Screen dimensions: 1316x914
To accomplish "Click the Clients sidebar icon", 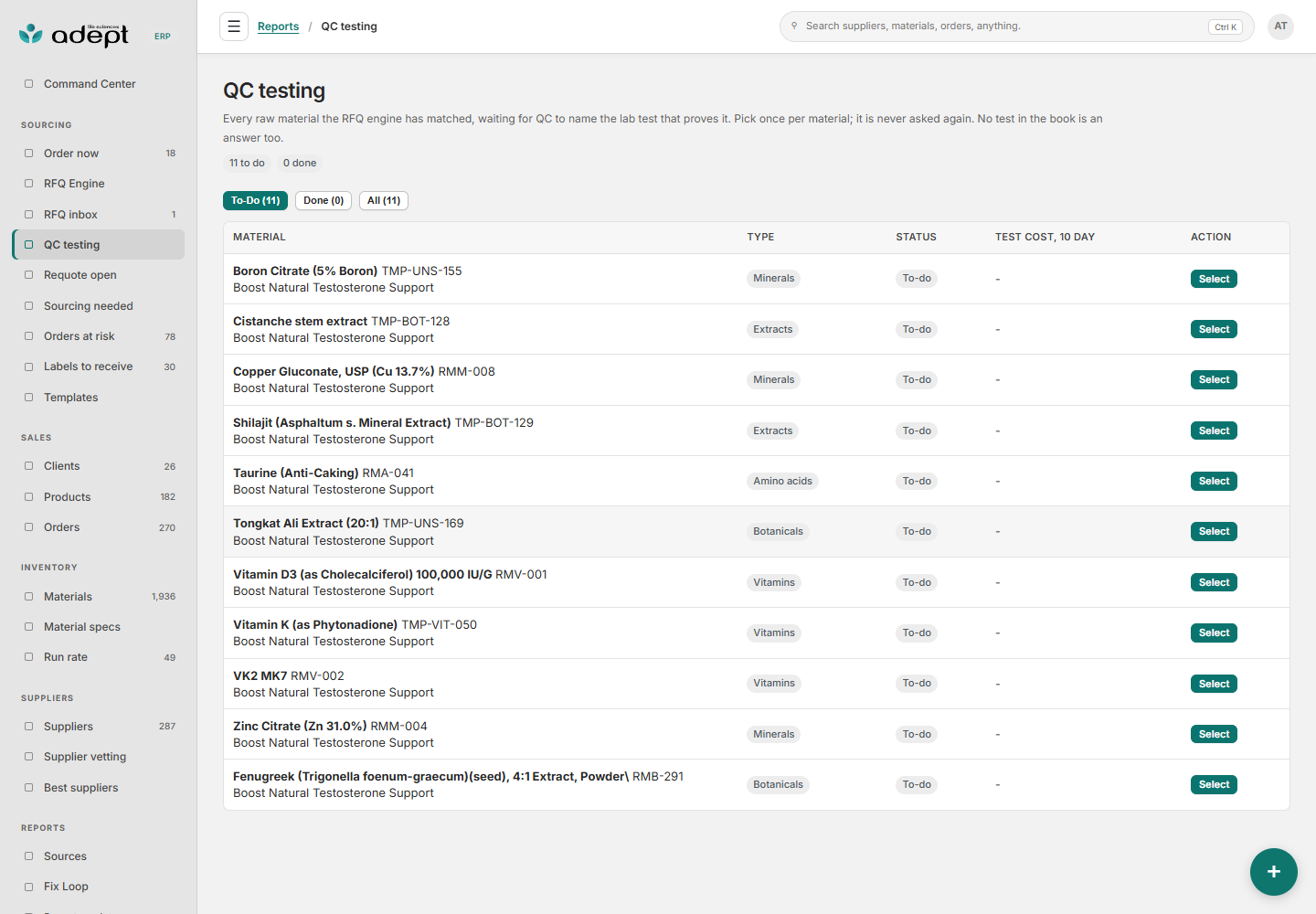I will point(28,466).
